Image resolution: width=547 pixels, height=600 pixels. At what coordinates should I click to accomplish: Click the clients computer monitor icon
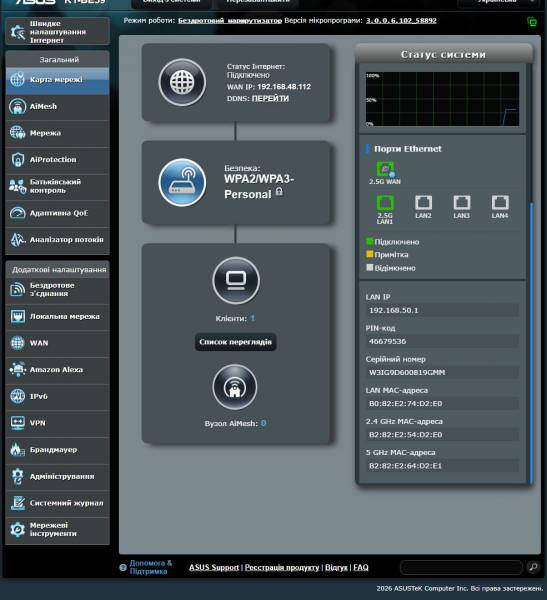[x=236, y=280]
